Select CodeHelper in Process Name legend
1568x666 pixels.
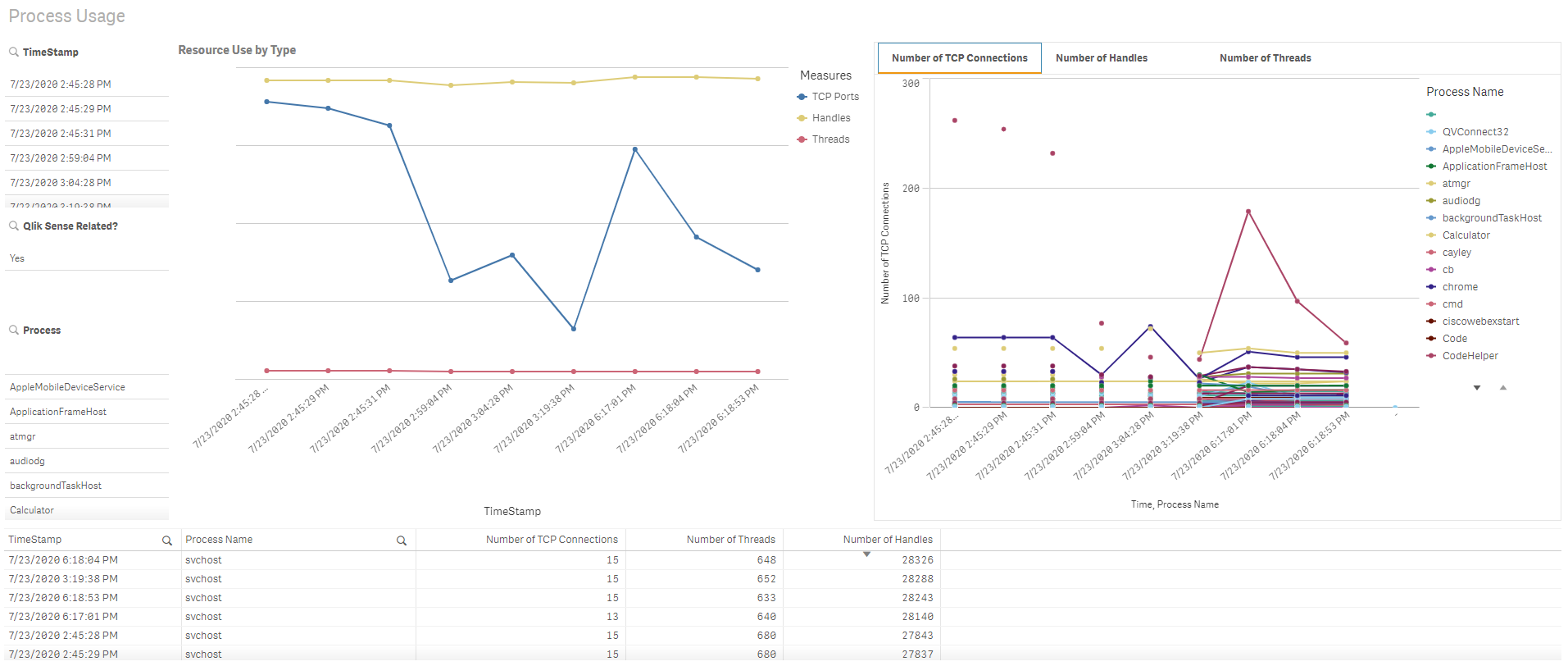click(1462, 356)
